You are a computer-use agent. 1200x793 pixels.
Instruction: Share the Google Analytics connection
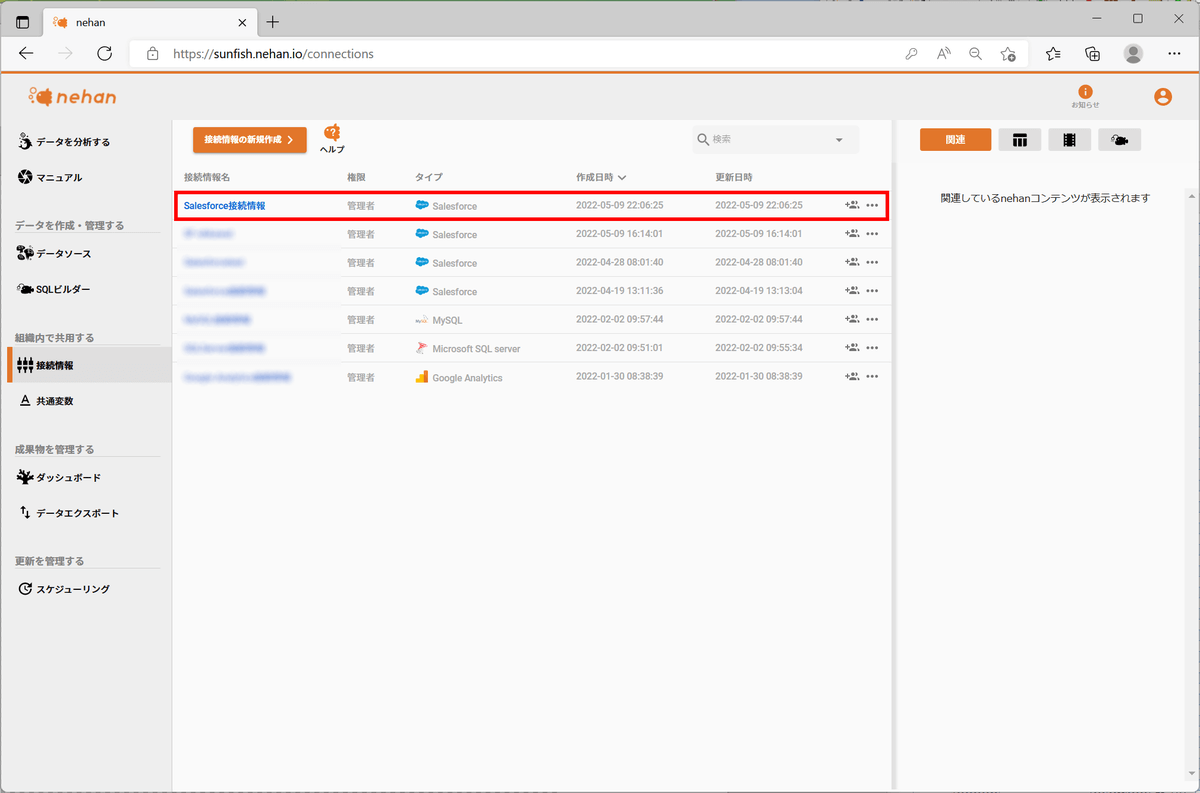[x=852, y=376]
